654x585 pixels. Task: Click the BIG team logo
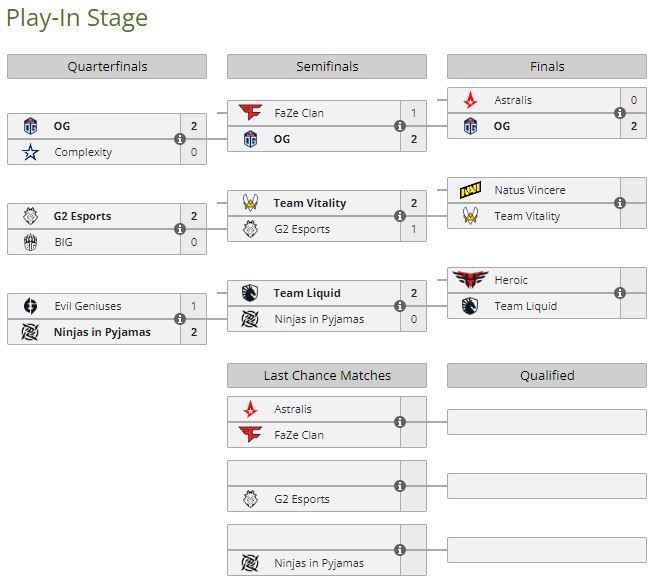point(30,242)
